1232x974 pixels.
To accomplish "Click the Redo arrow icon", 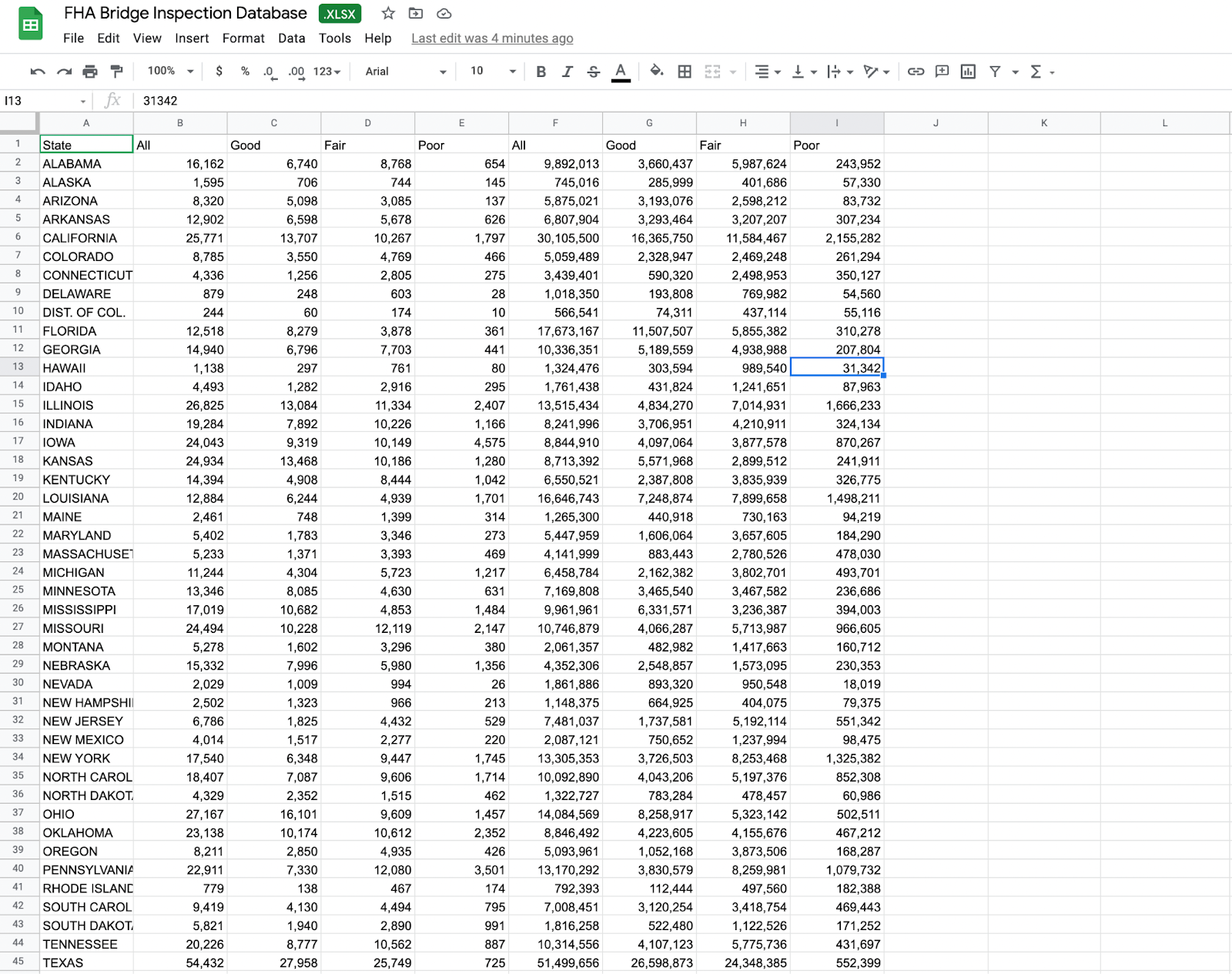I will [x=64, y=72].
